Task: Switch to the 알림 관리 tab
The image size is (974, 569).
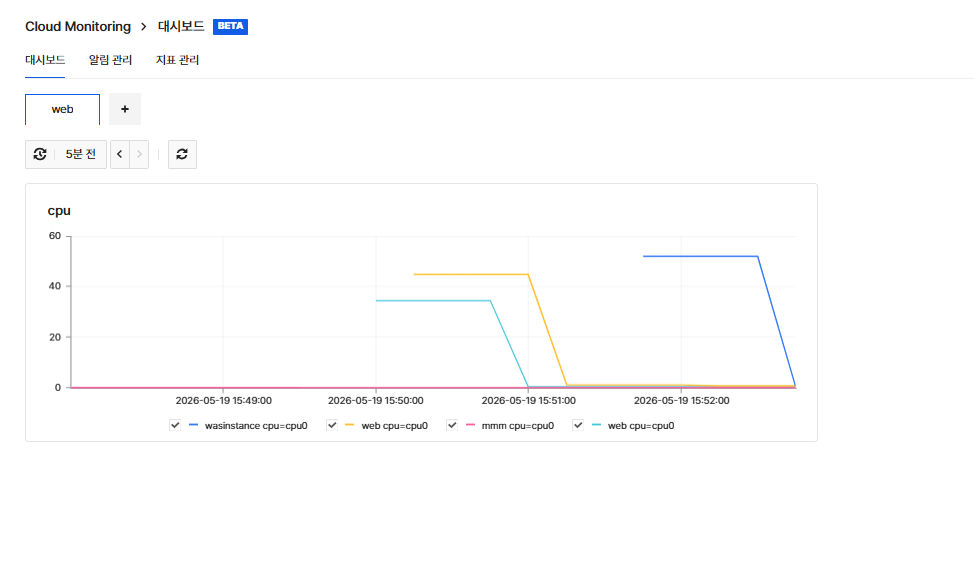Action: tap(110, 60)
